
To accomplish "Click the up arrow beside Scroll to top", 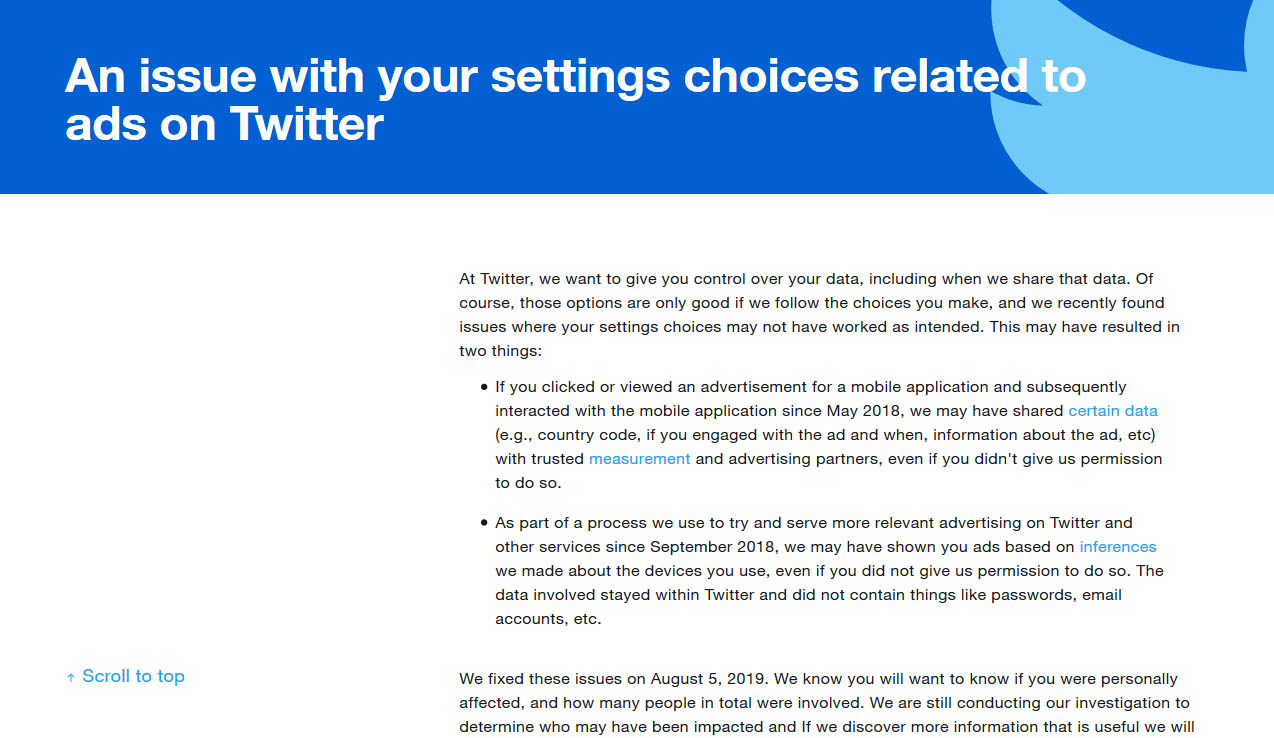I will (x=71, y=678).
